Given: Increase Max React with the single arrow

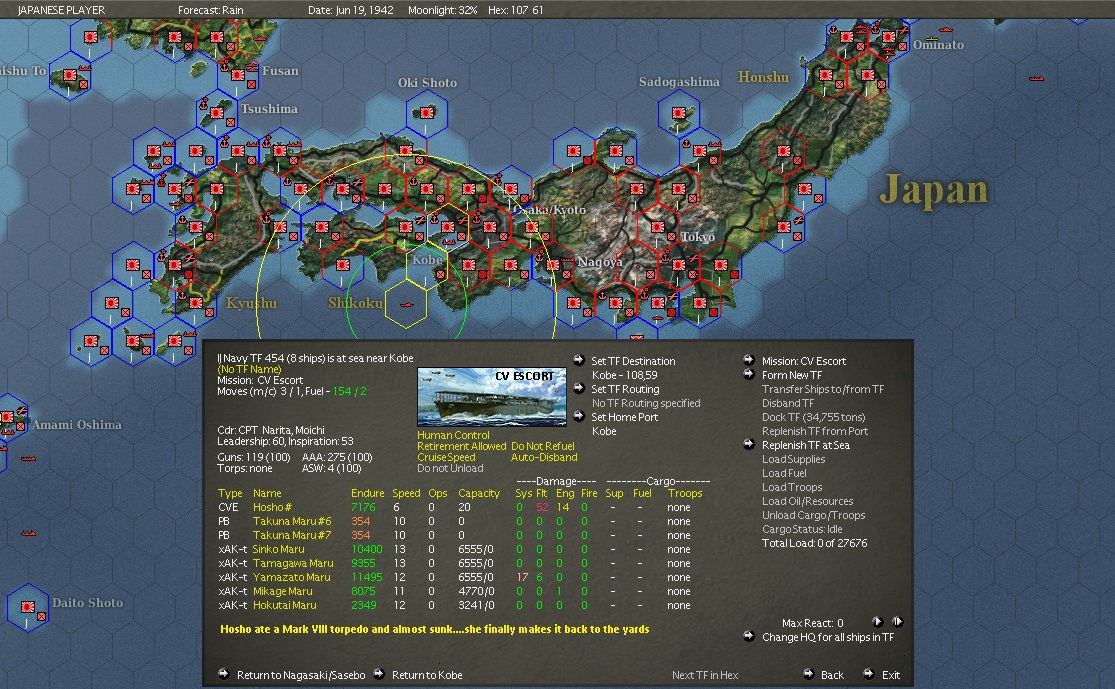Looking at the screenshot, I should (x=877, y=621).
